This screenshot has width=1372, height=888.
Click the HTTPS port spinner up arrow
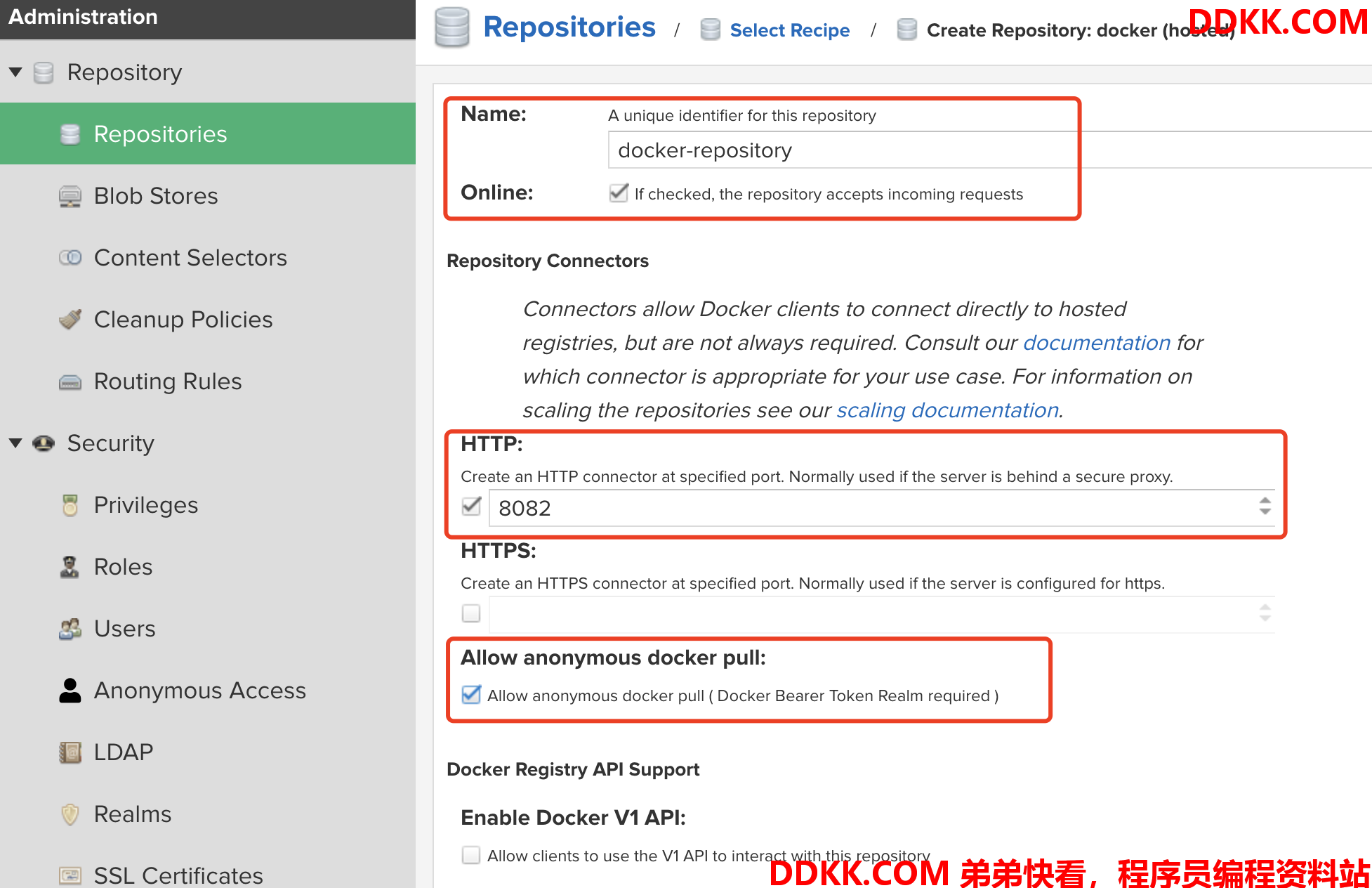1265,608
